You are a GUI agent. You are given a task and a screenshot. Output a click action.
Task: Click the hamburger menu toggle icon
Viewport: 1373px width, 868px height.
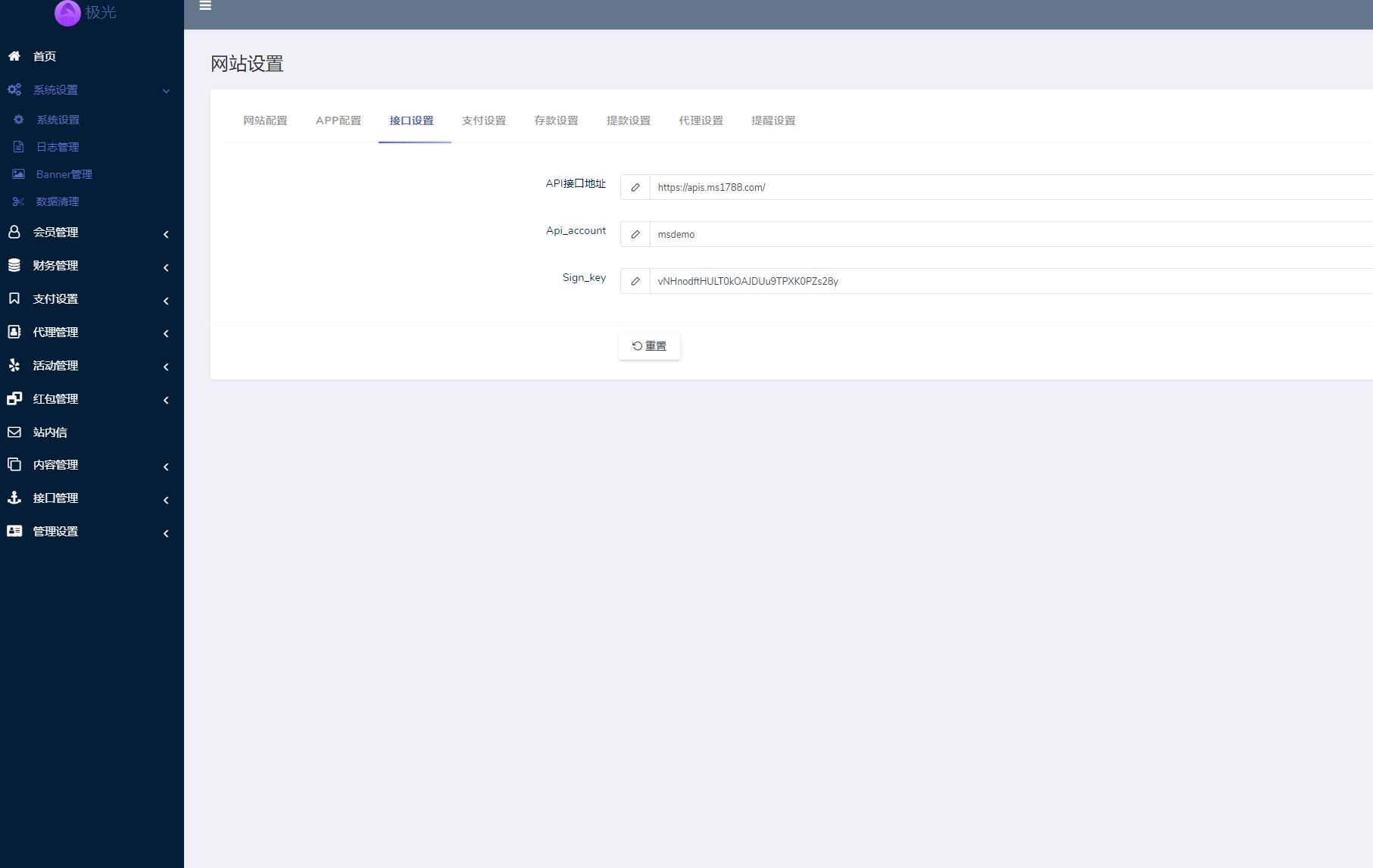pos(205,5)
